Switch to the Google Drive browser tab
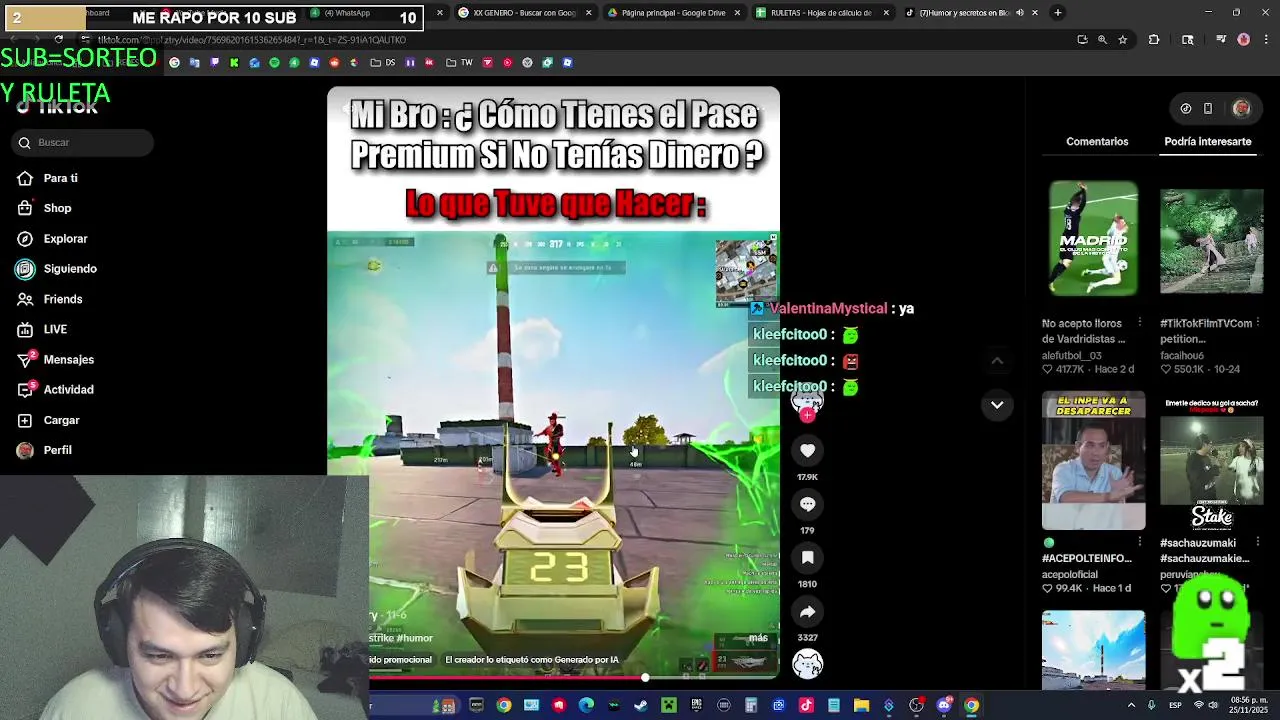The width and height of the screenshot is (1280, 720). click(x=673, y=13)
